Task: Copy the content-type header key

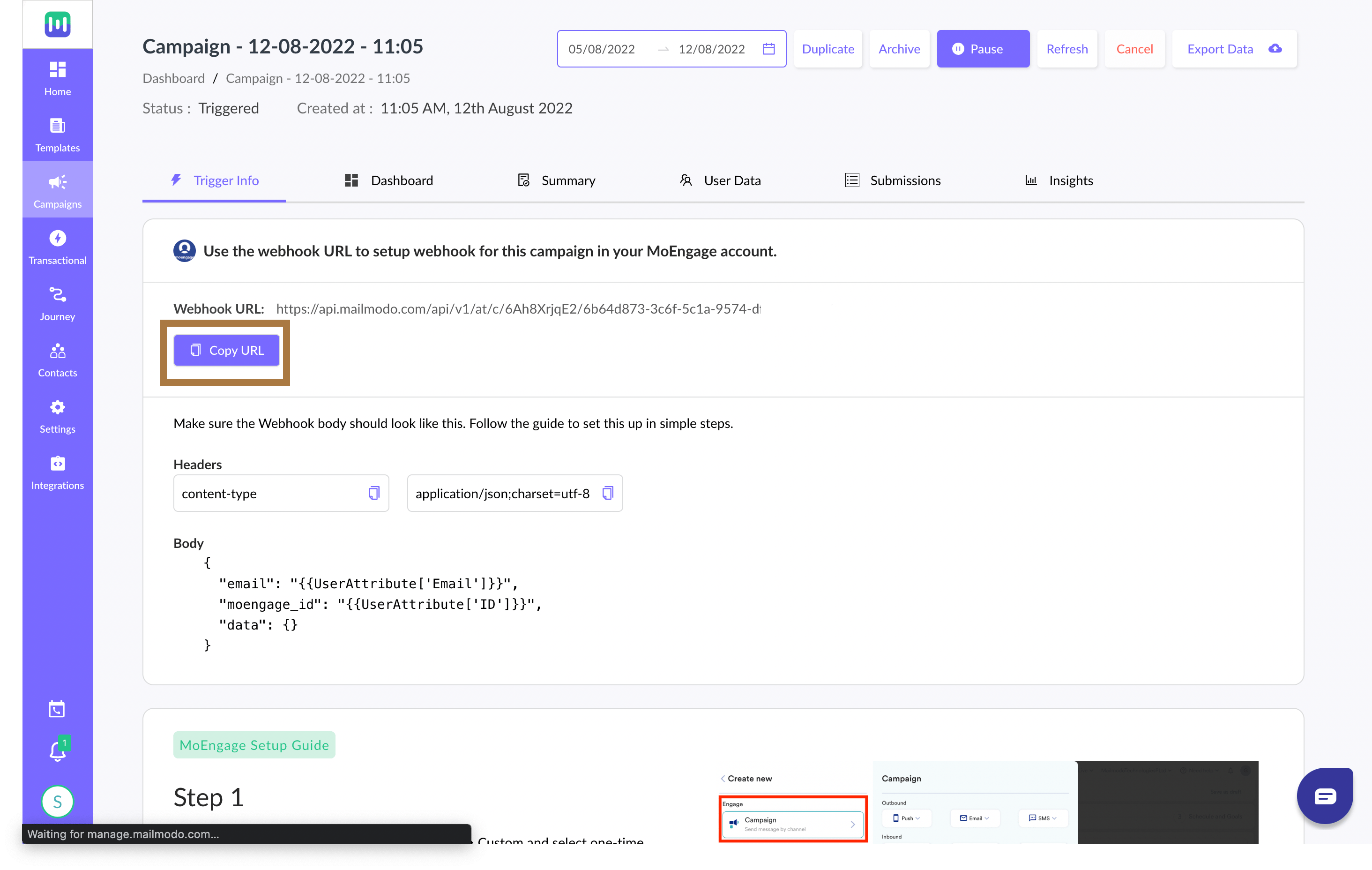Action: pyautogui.click(x=374, y=493)
